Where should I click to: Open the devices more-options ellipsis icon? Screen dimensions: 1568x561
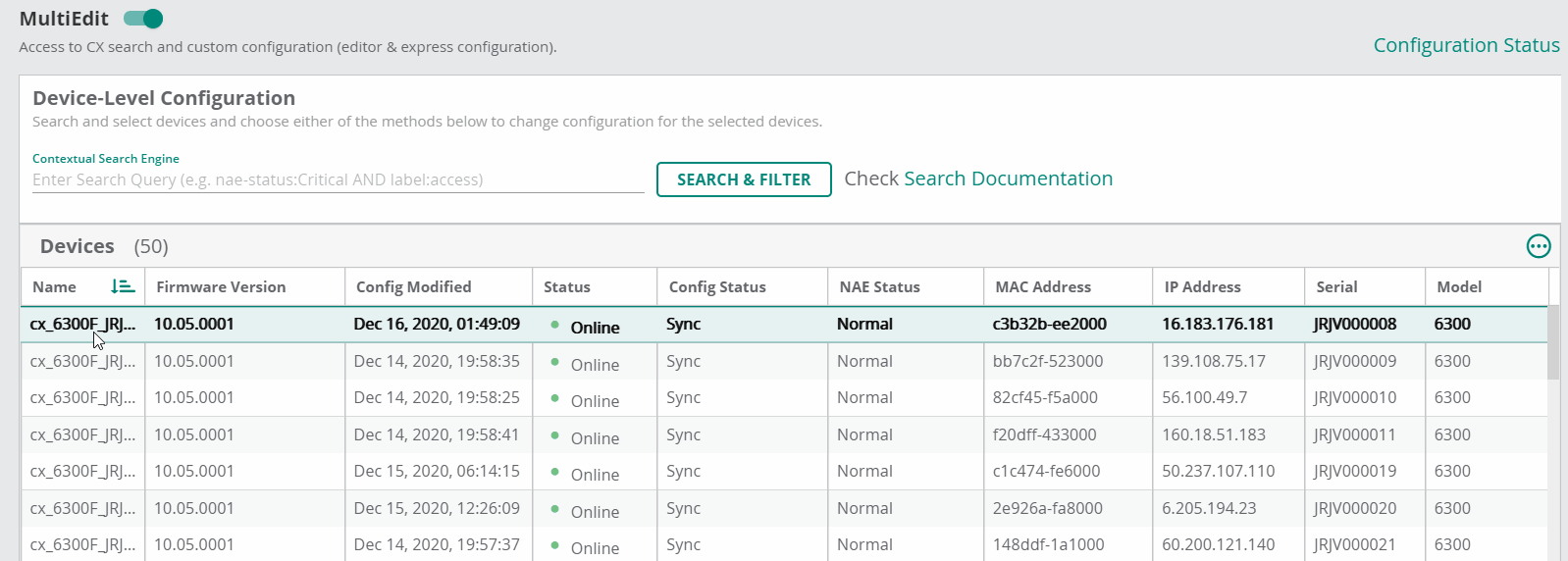coord(1538,246)
